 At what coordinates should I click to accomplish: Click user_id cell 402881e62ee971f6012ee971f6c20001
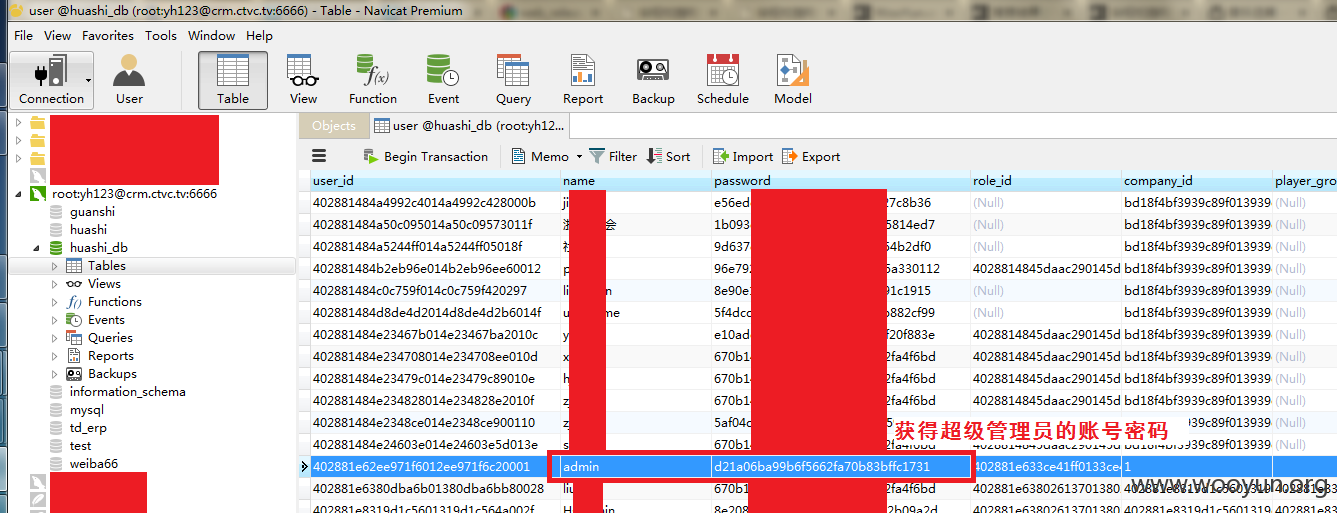pos(434,467)
